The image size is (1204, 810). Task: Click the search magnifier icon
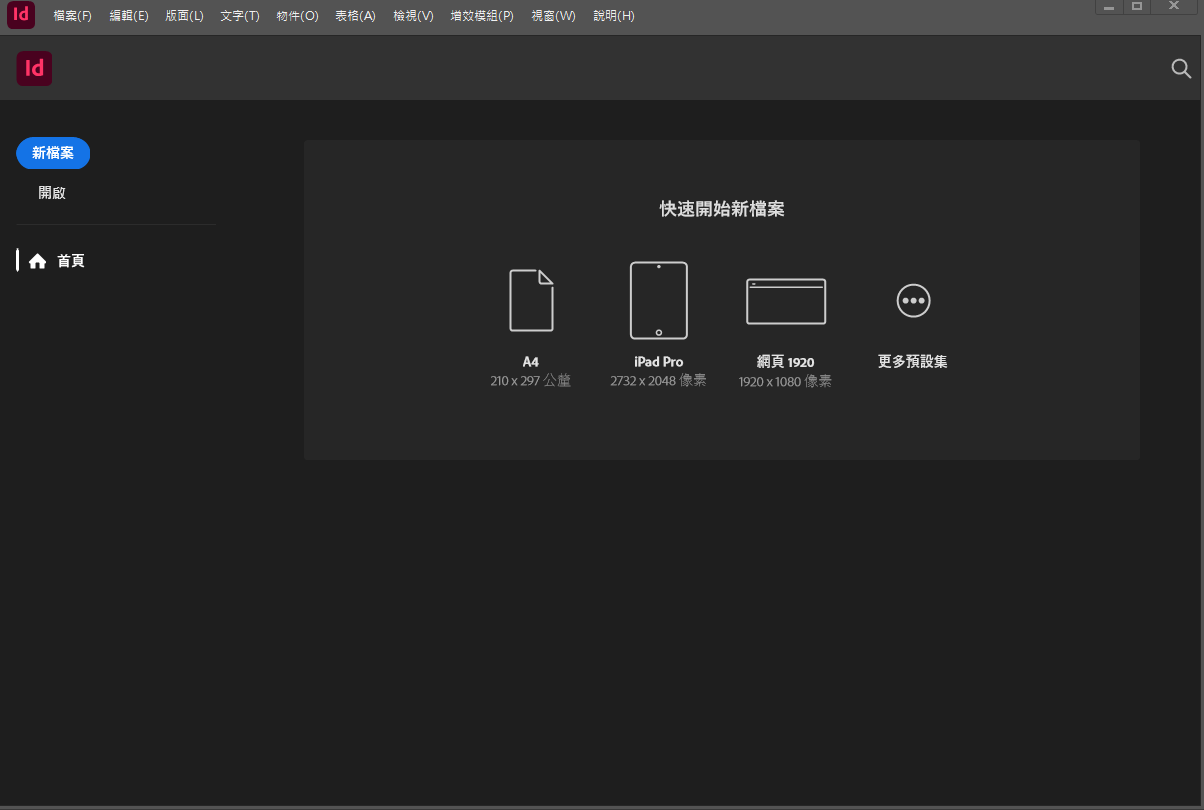[1181, 69]
